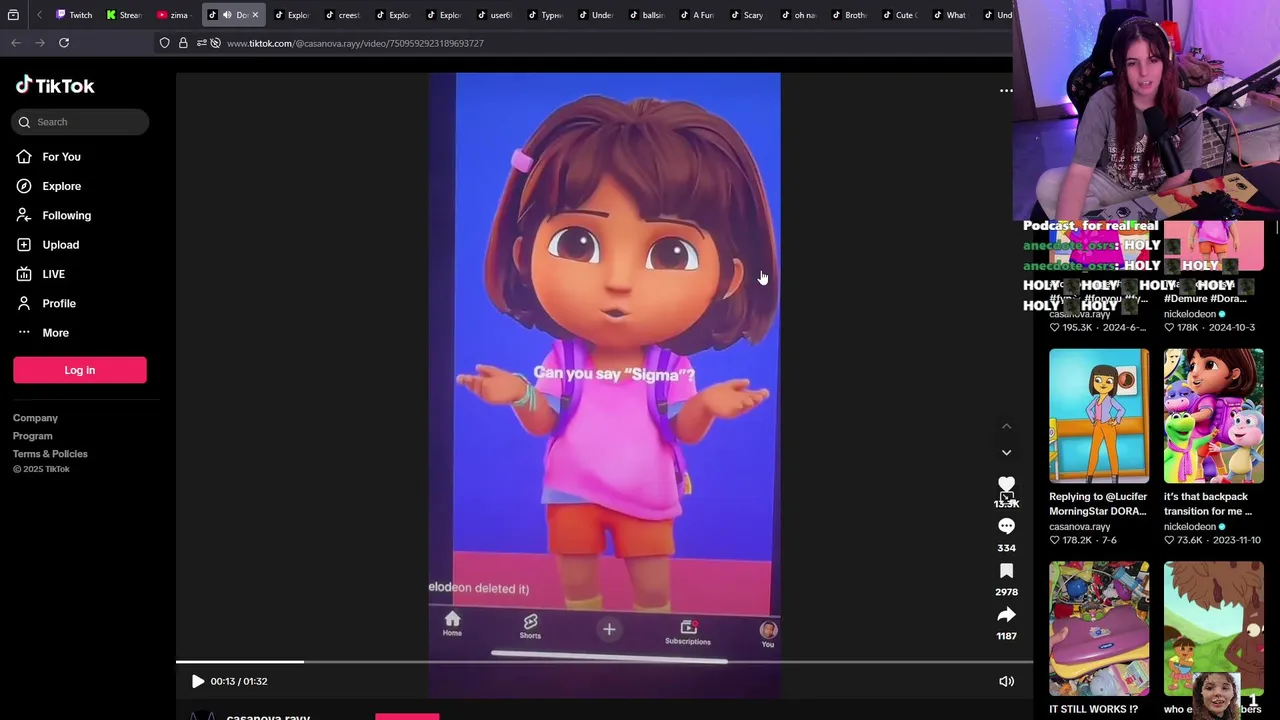Expand the Program footer section
Screen dimensions: 1280x720
(x=32, y=436)
